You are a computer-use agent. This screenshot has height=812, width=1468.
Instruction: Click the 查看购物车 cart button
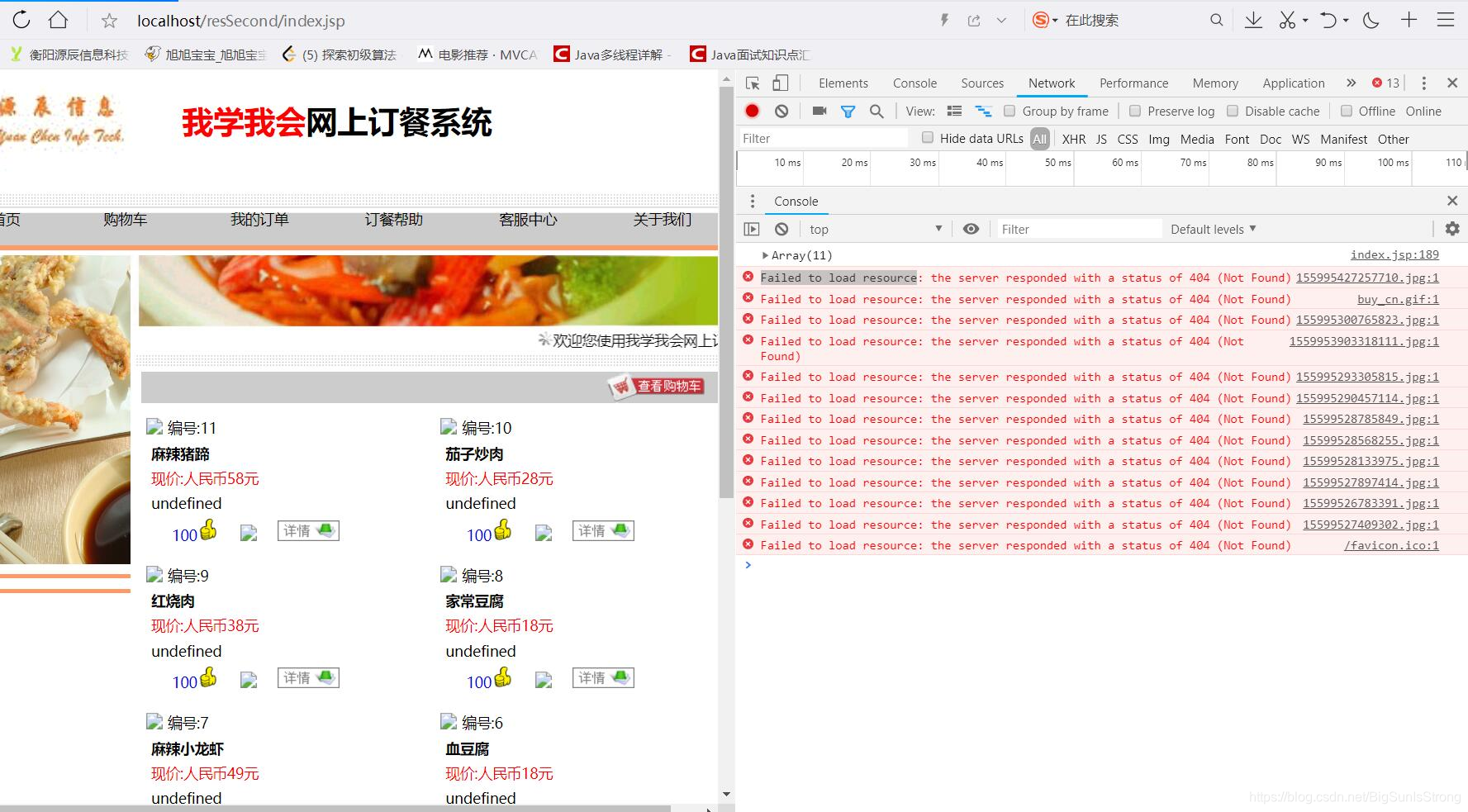click(657, 386)
